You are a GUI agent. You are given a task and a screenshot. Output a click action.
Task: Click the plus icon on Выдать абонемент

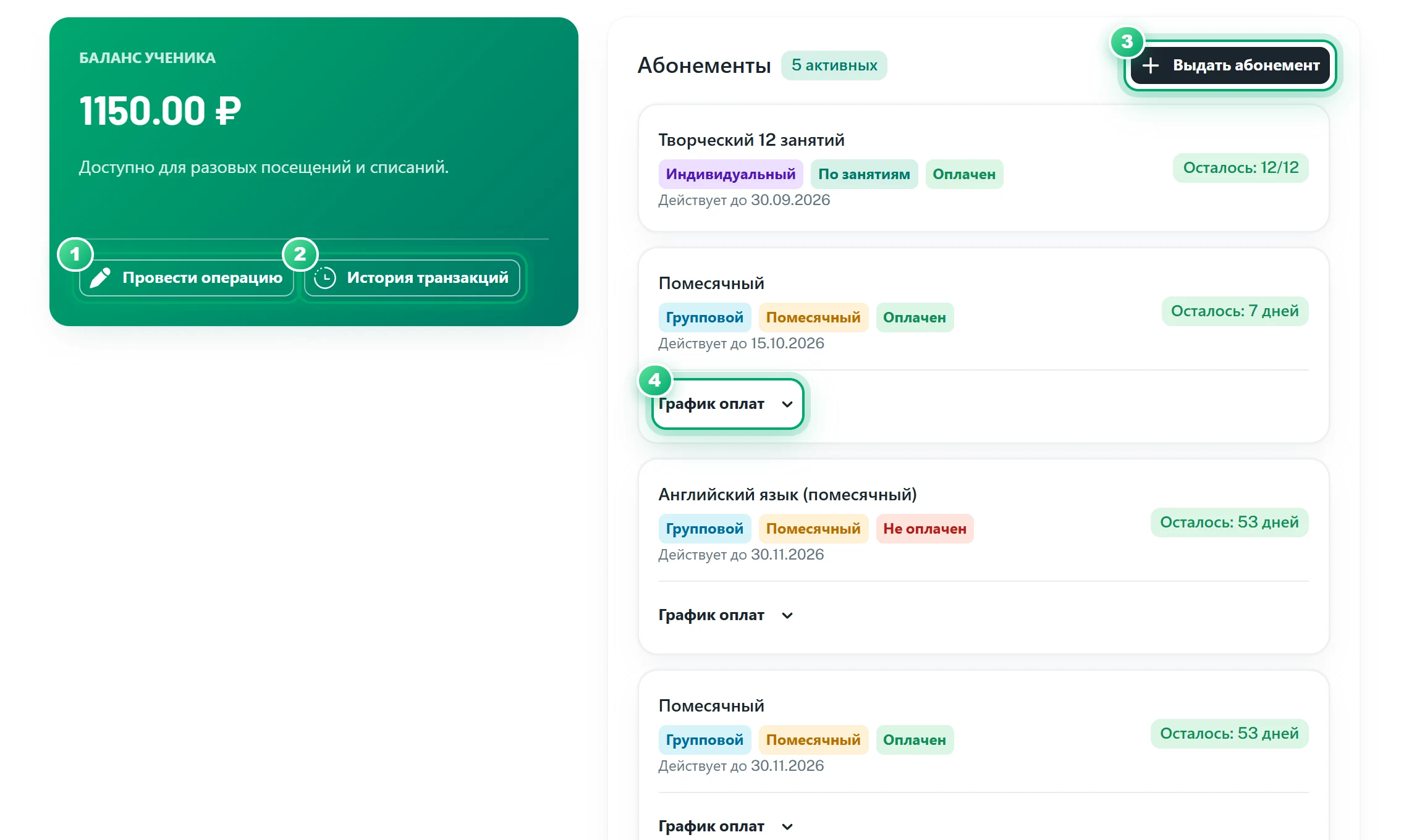(1150, 65)
